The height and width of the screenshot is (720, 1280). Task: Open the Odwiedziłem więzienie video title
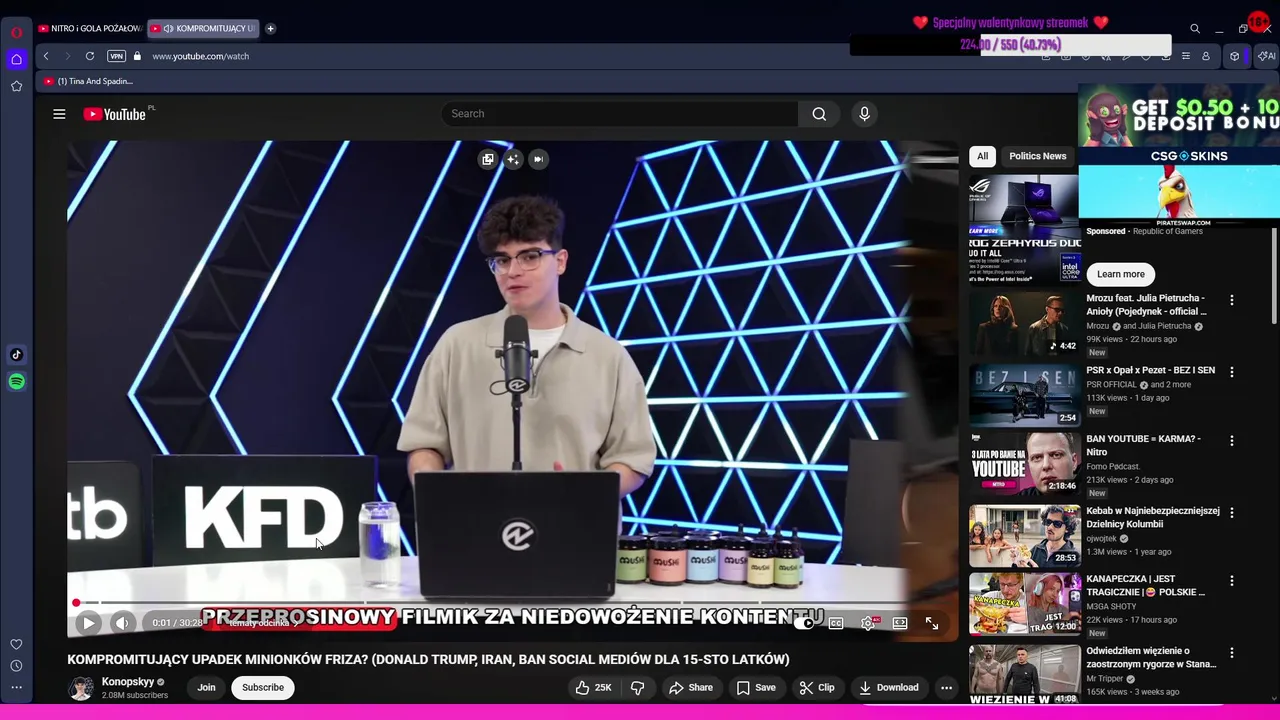[1151, 657]
